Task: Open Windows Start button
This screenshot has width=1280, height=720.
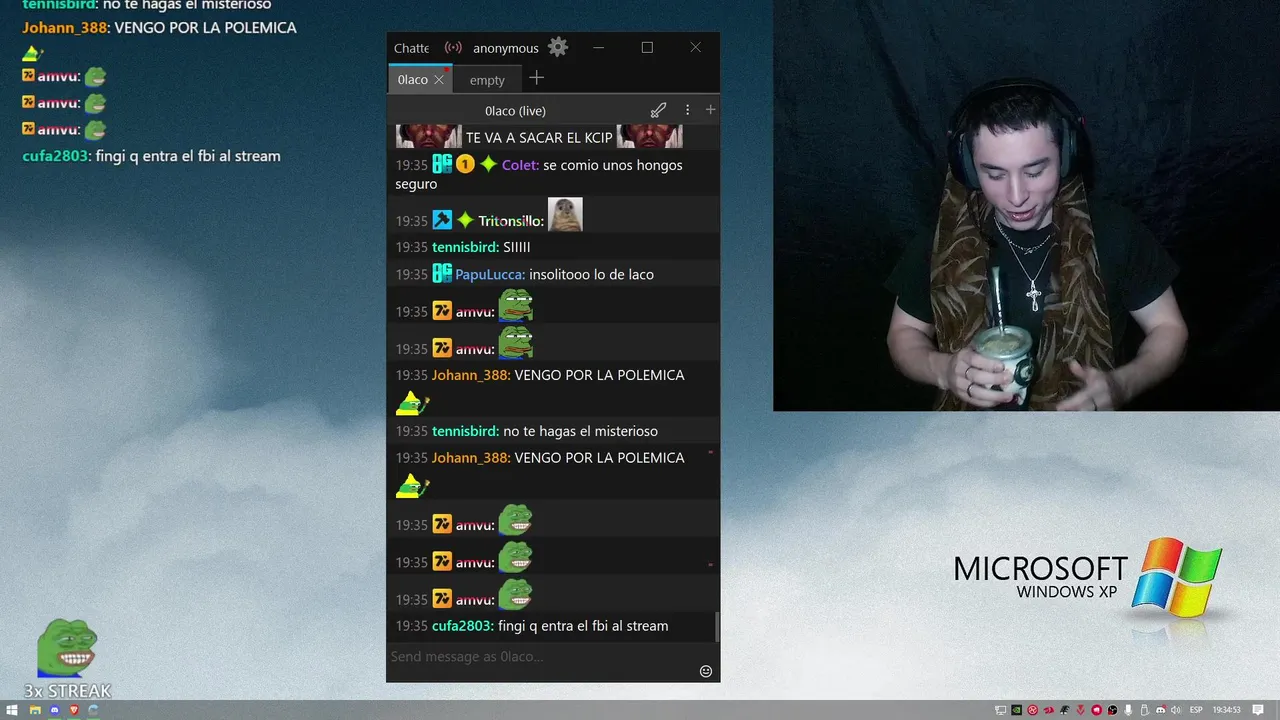Action: [x=12, y=710]
